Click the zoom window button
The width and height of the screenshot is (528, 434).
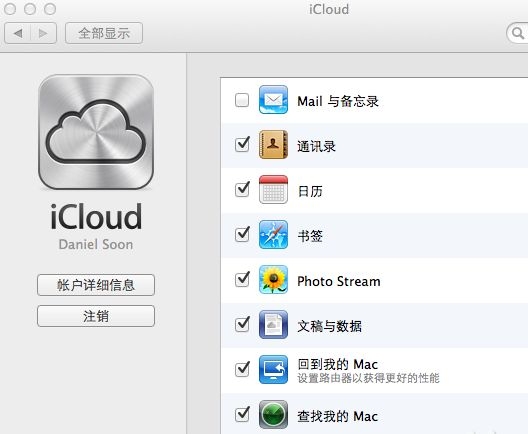tap(50, 9)
